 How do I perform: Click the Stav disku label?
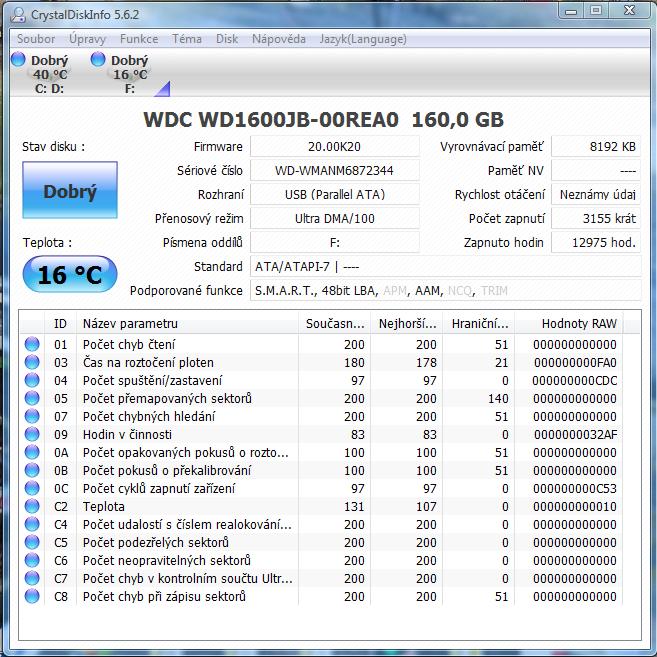[54, 147]
